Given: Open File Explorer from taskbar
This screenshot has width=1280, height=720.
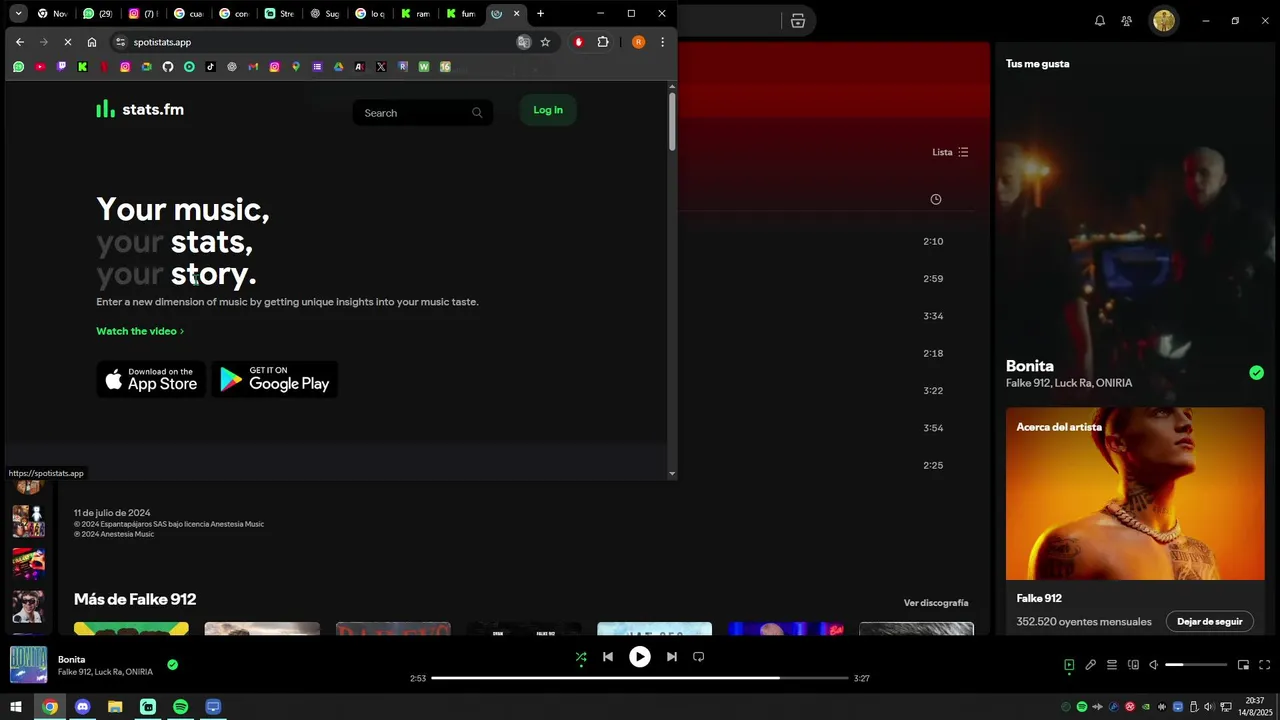Looking at the screenshot, I should tap(115, 707).
